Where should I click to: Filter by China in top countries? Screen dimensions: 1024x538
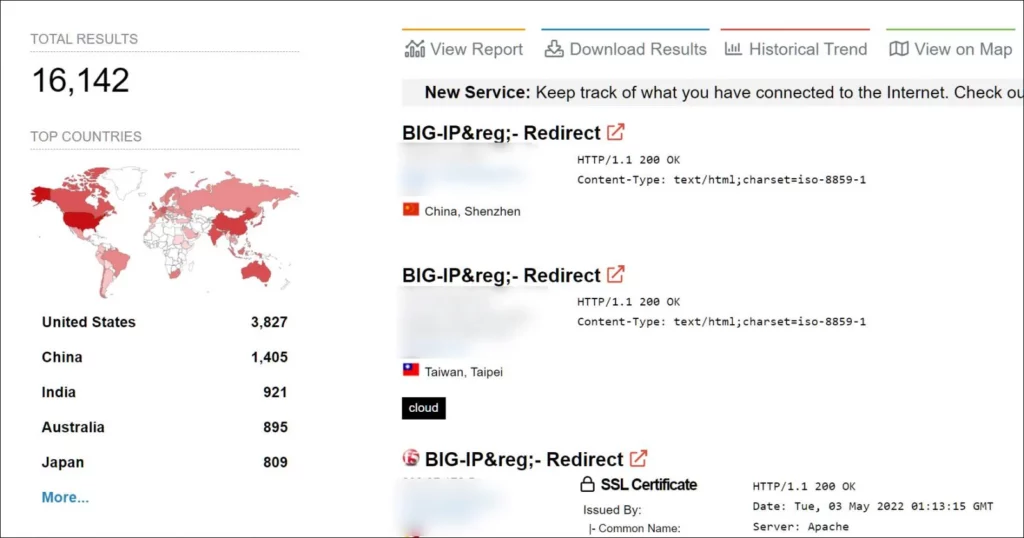tap(62, 357)
